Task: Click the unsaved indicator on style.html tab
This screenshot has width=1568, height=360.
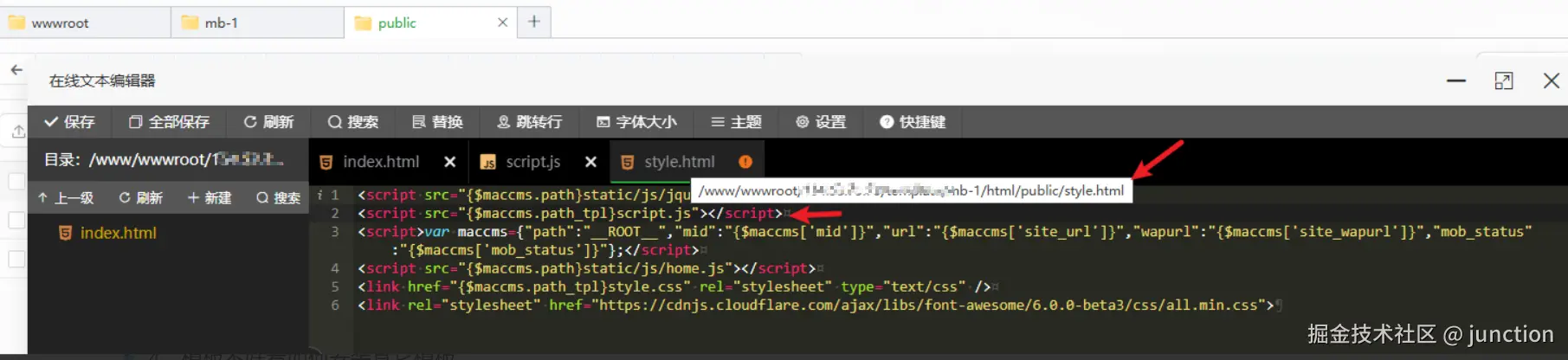Action: [x=745, y=162]
